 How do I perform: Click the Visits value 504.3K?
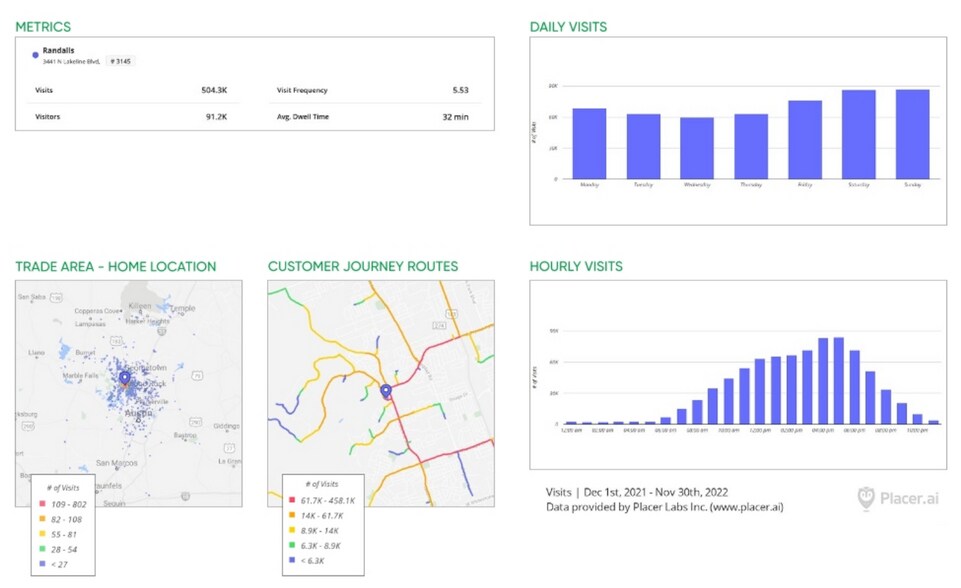point(214,90)
